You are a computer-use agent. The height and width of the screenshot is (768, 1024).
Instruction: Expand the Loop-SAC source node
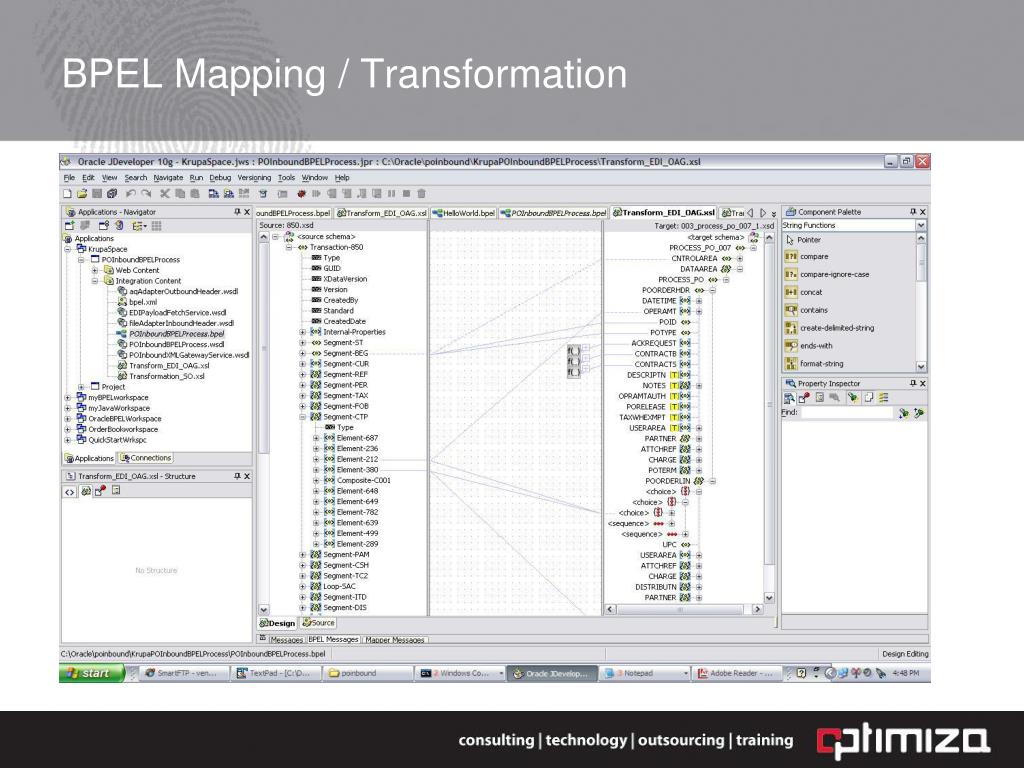coord(303,586)
